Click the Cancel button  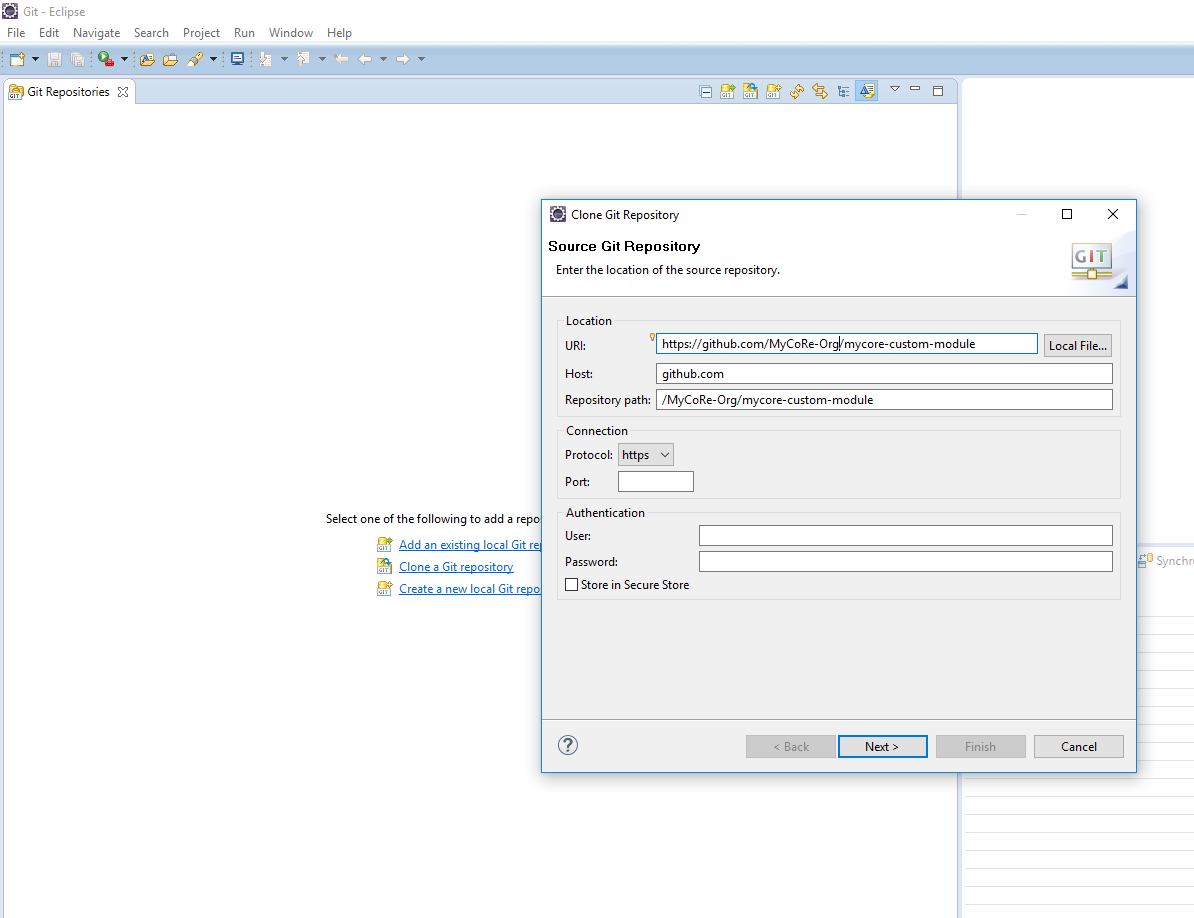point(1079,747)
